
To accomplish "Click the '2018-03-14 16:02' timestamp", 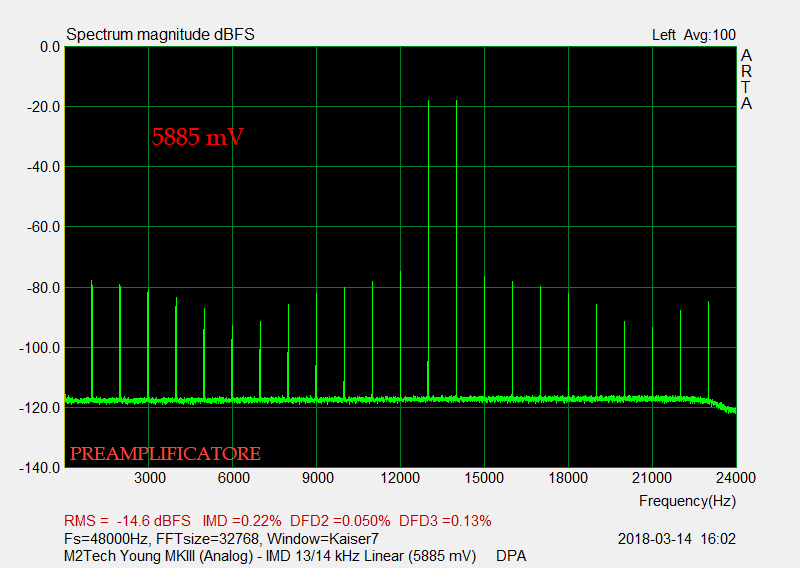I will (677, 538).
